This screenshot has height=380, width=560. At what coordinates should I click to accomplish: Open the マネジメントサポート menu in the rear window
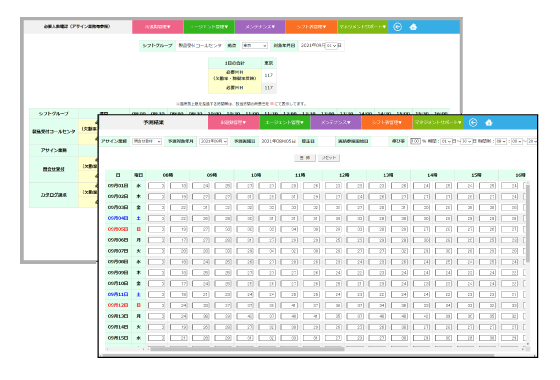point(362,27)
